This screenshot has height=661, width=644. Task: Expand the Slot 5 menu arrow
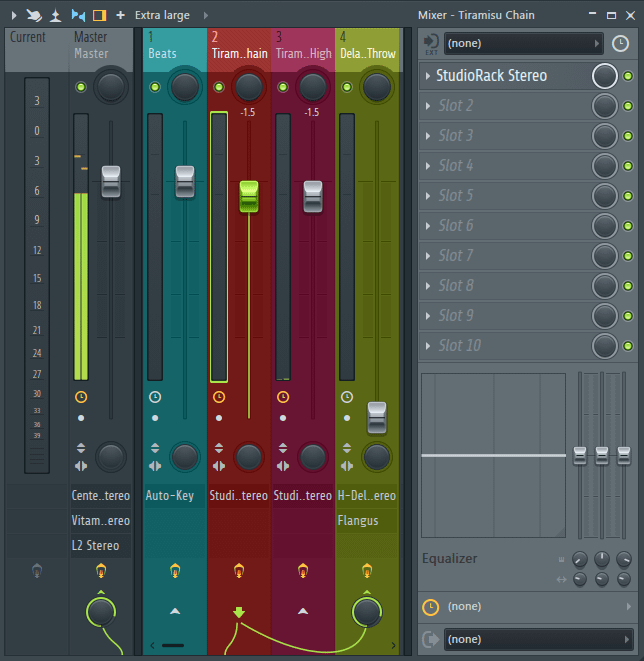[x=428, y=196]
